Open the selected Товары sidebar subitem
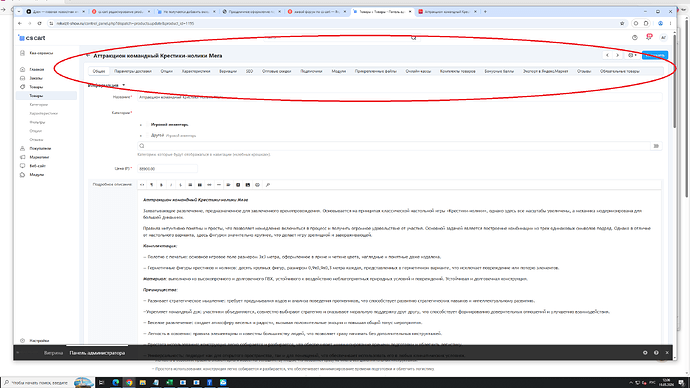 click(46, 96)
